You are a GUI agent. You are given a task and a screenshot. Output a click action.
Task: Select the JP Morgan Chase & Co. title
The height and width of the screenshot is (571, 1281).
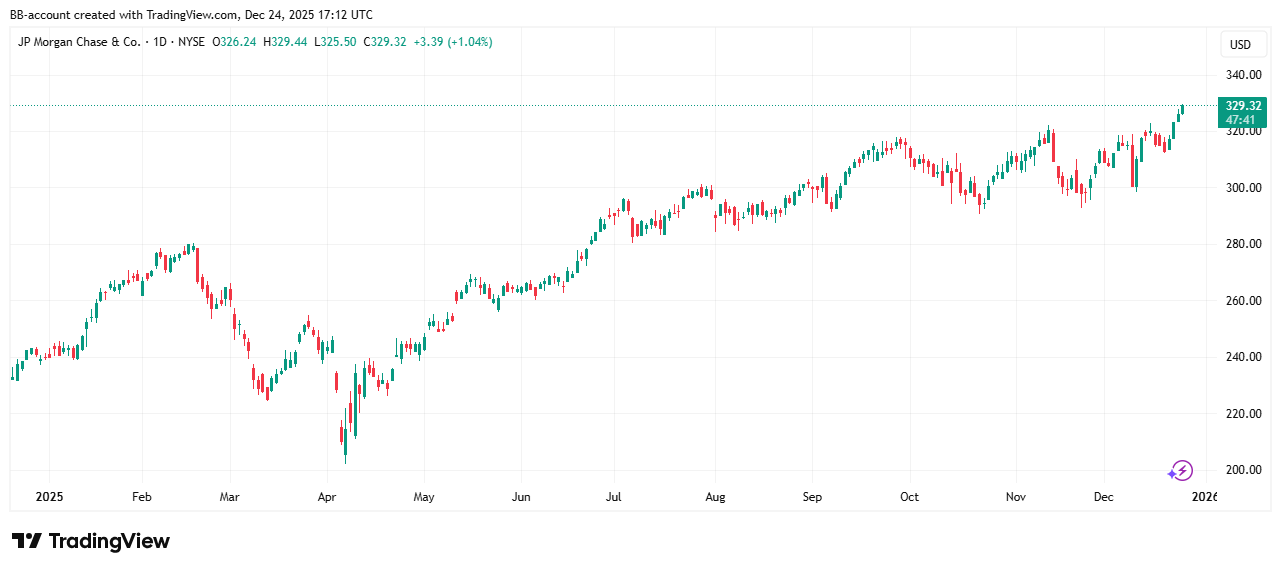coord(80,42)
